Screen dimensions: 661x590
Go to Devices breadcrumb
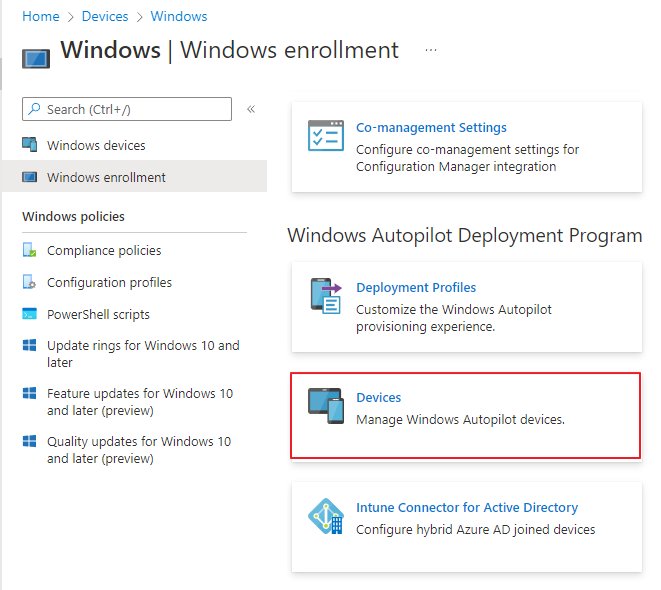tap(105, 16)
